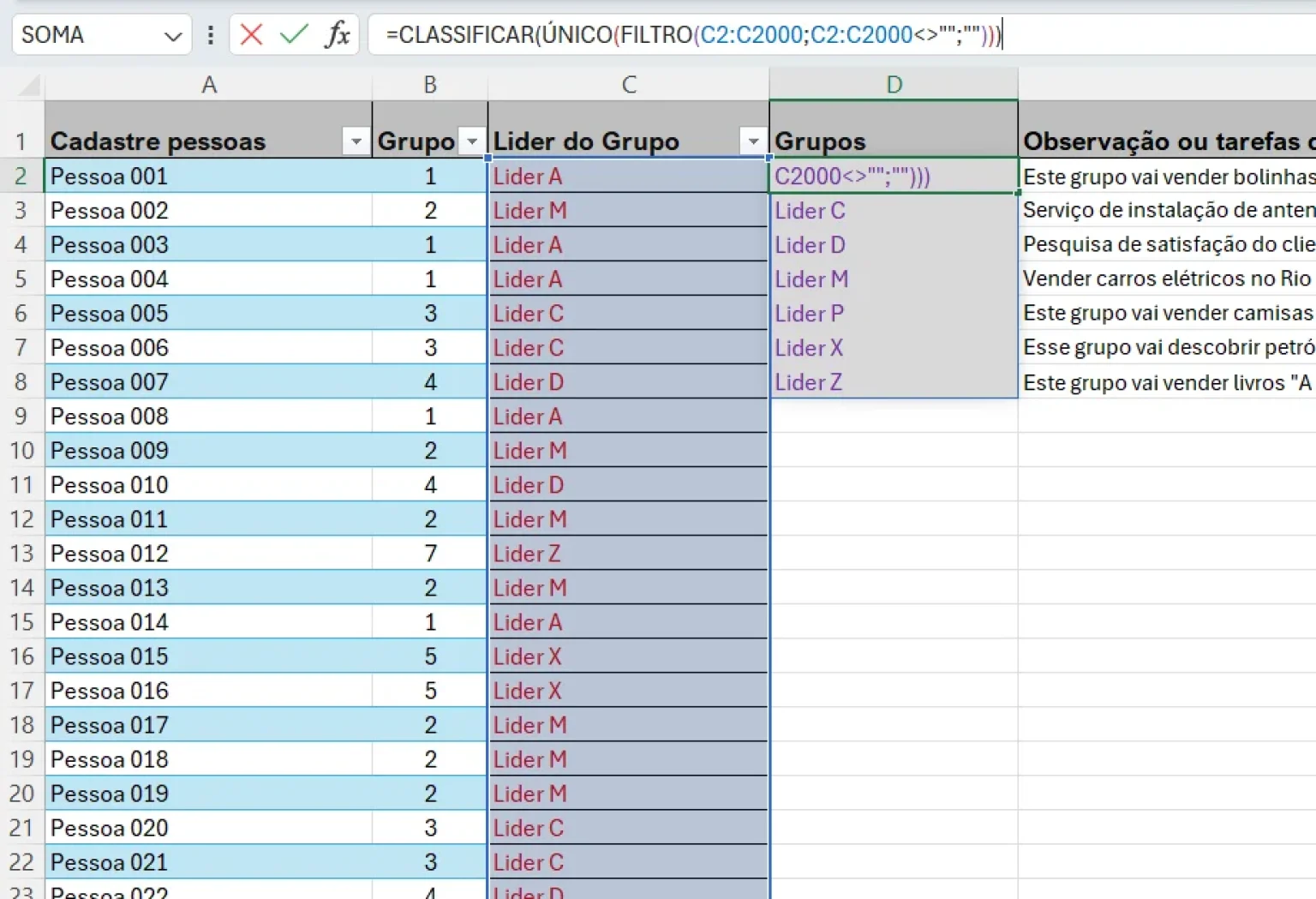Click the 'Vender carros elétricos no Rio' cell

coord(1167,279)
